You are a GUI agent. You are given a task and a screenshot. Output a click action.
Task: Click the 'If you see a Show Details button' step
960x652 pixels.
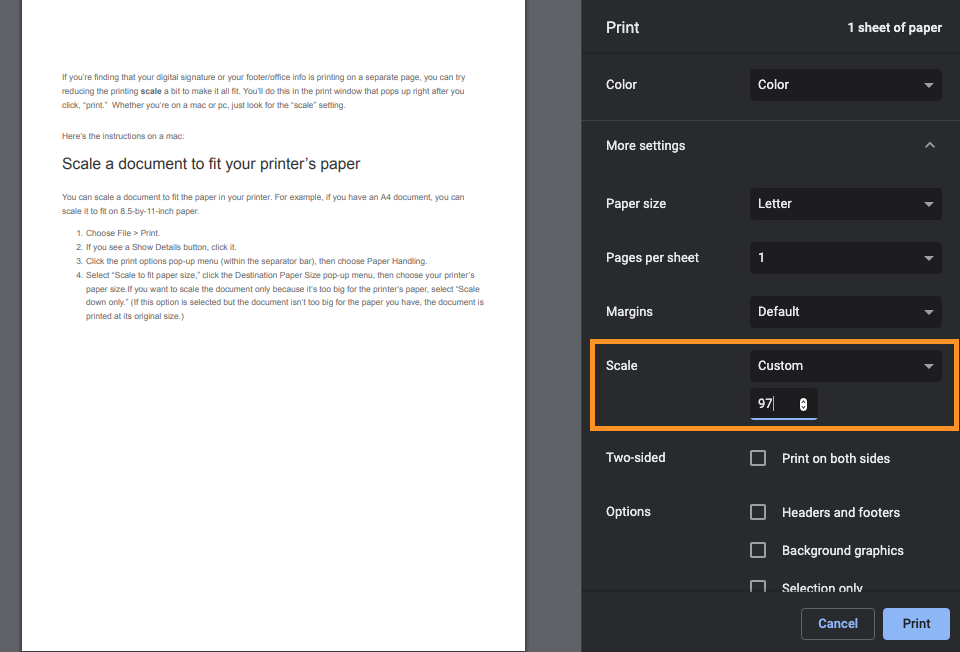[x=161, y=247]
